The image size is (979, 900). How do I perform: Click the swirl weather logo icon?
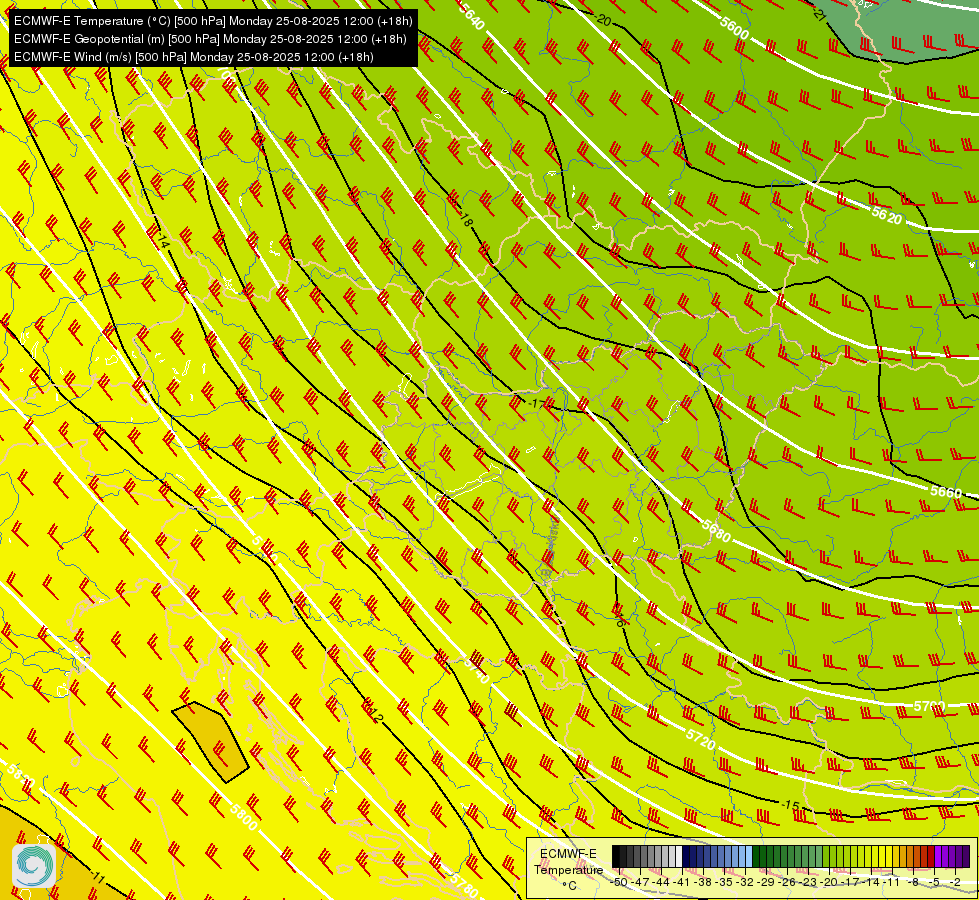tap(34, 865)
